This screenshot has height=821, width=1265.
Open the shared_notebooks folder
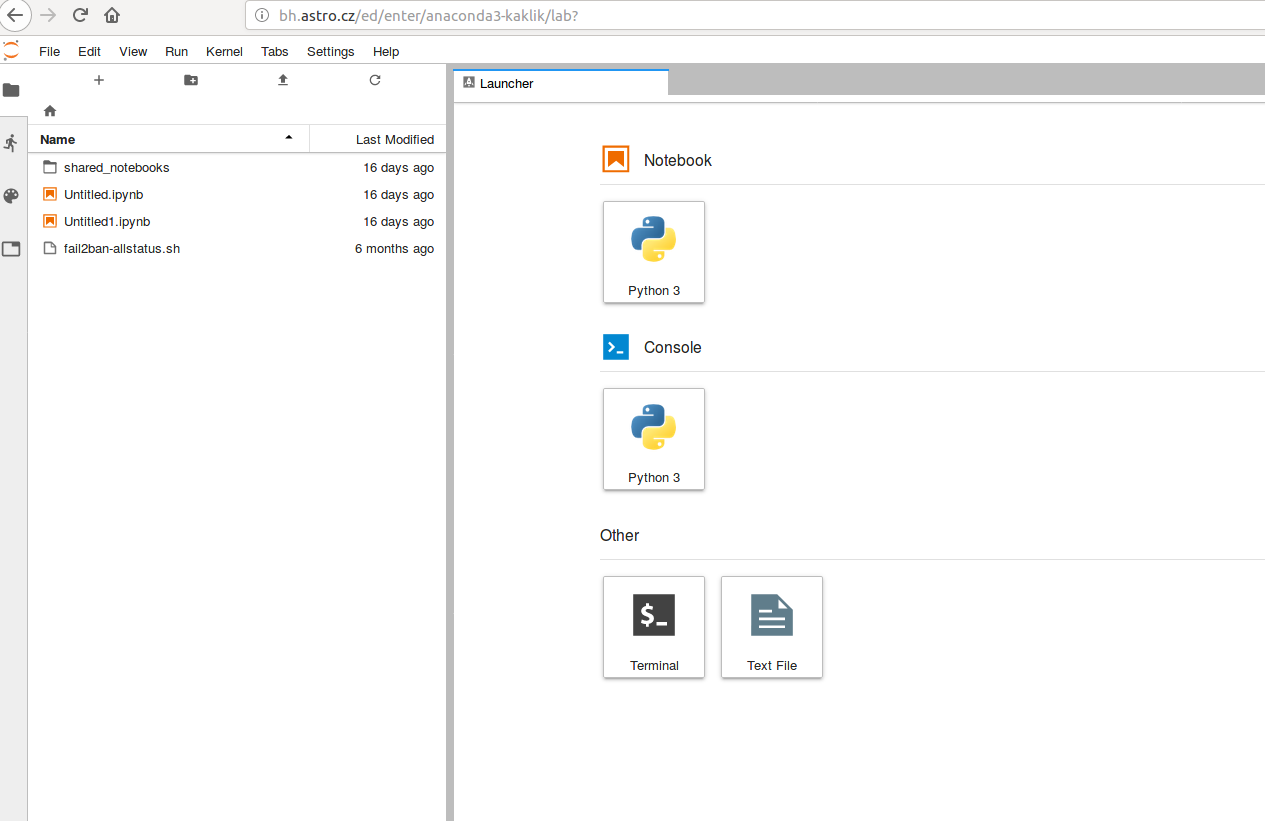click(x=116, y=168)
